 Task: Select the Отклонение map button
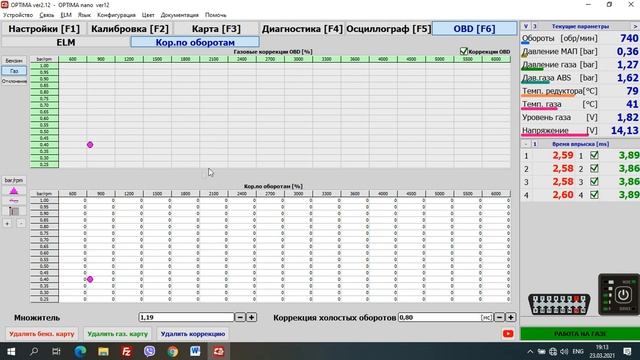coord(14,81)
